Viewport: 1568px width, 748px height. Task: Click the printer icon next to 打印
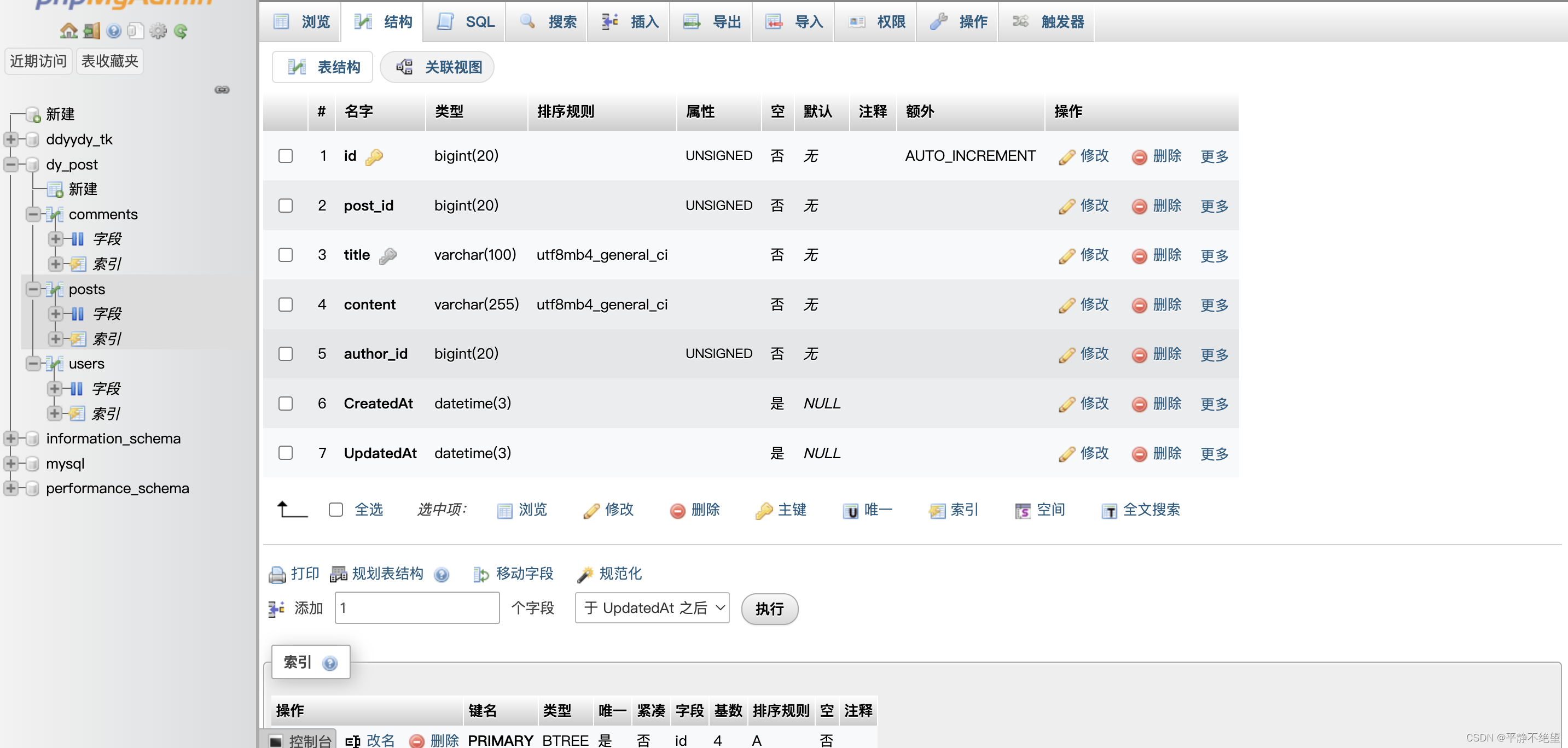pos(277,574)
